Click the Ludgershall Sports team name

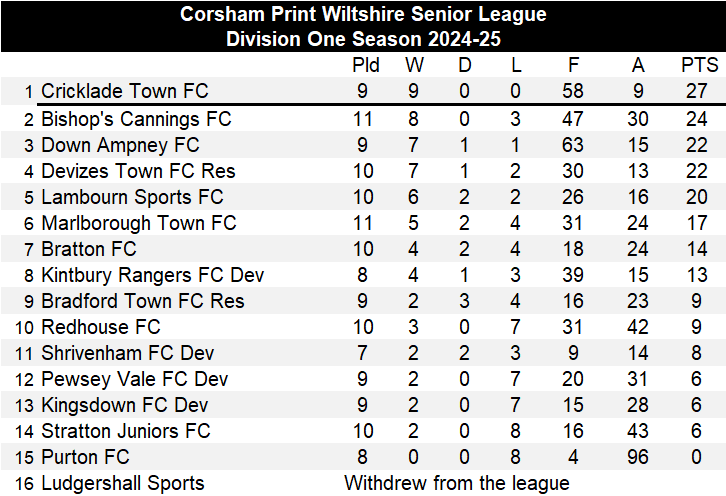122,483
